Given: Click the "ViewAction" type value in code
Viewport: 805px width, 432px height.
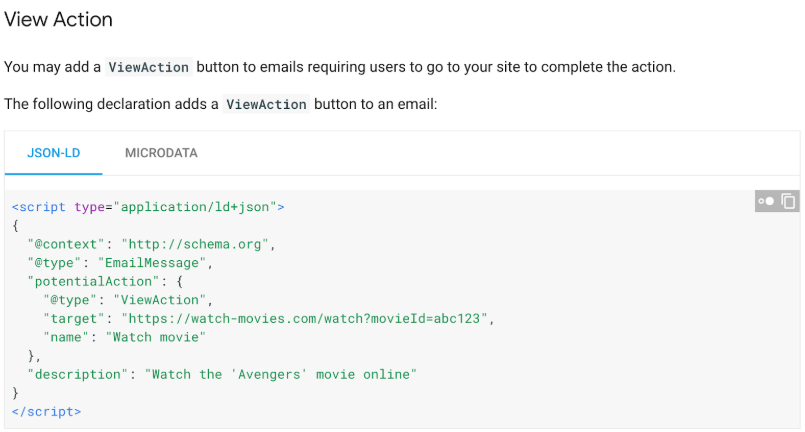Looking at the screenshot, I should [x=160, y=299].
